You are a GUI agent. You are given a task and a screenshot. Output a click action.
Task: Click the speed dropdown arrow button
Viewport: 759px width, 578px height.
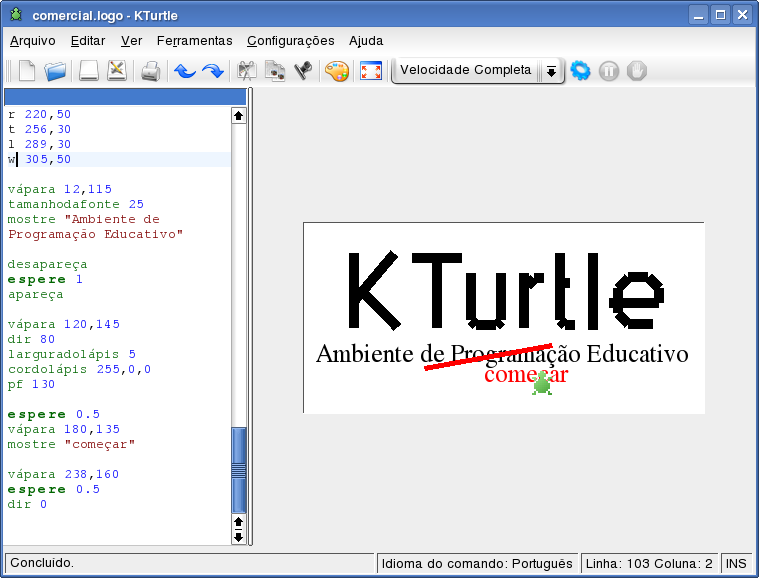click(x=551, y=71)
